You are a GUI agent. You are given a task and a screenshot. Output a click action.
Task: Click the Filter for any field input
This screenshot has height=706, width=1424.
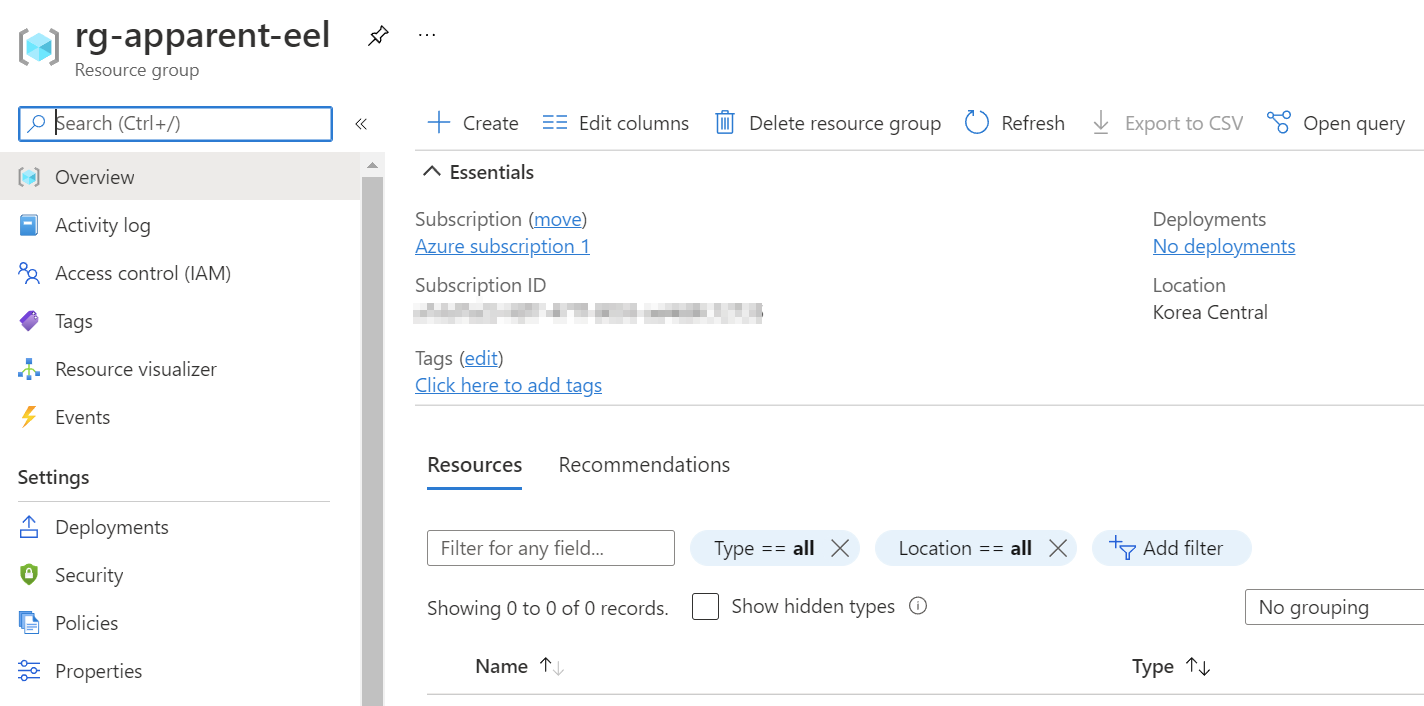coord(551,548)
